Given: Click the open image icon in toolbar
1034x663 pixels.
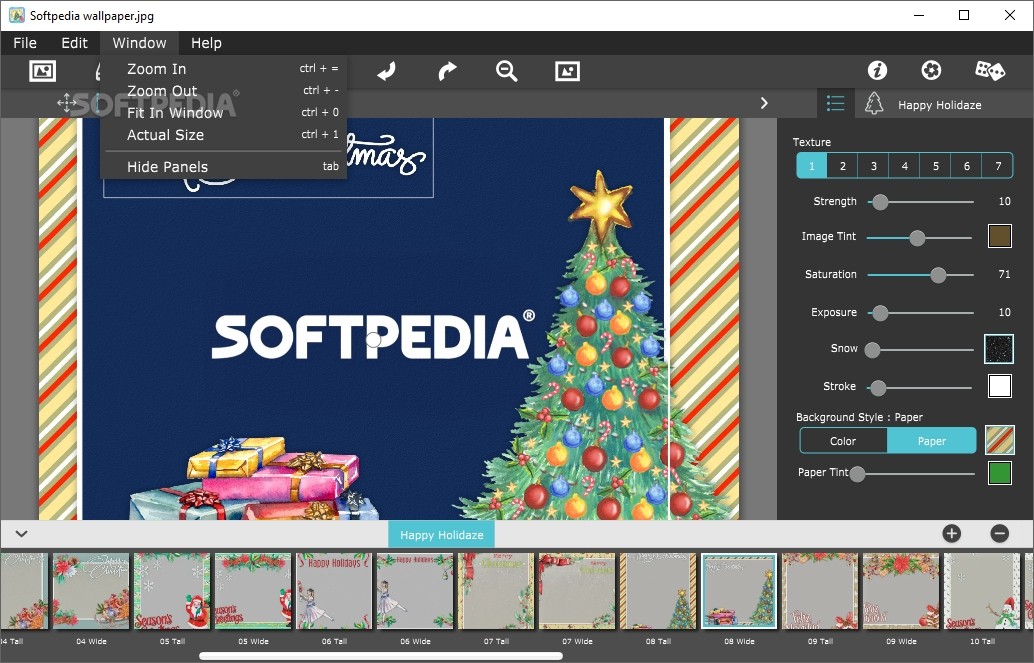Looking at the screenshot, I should tap(42, 71).
